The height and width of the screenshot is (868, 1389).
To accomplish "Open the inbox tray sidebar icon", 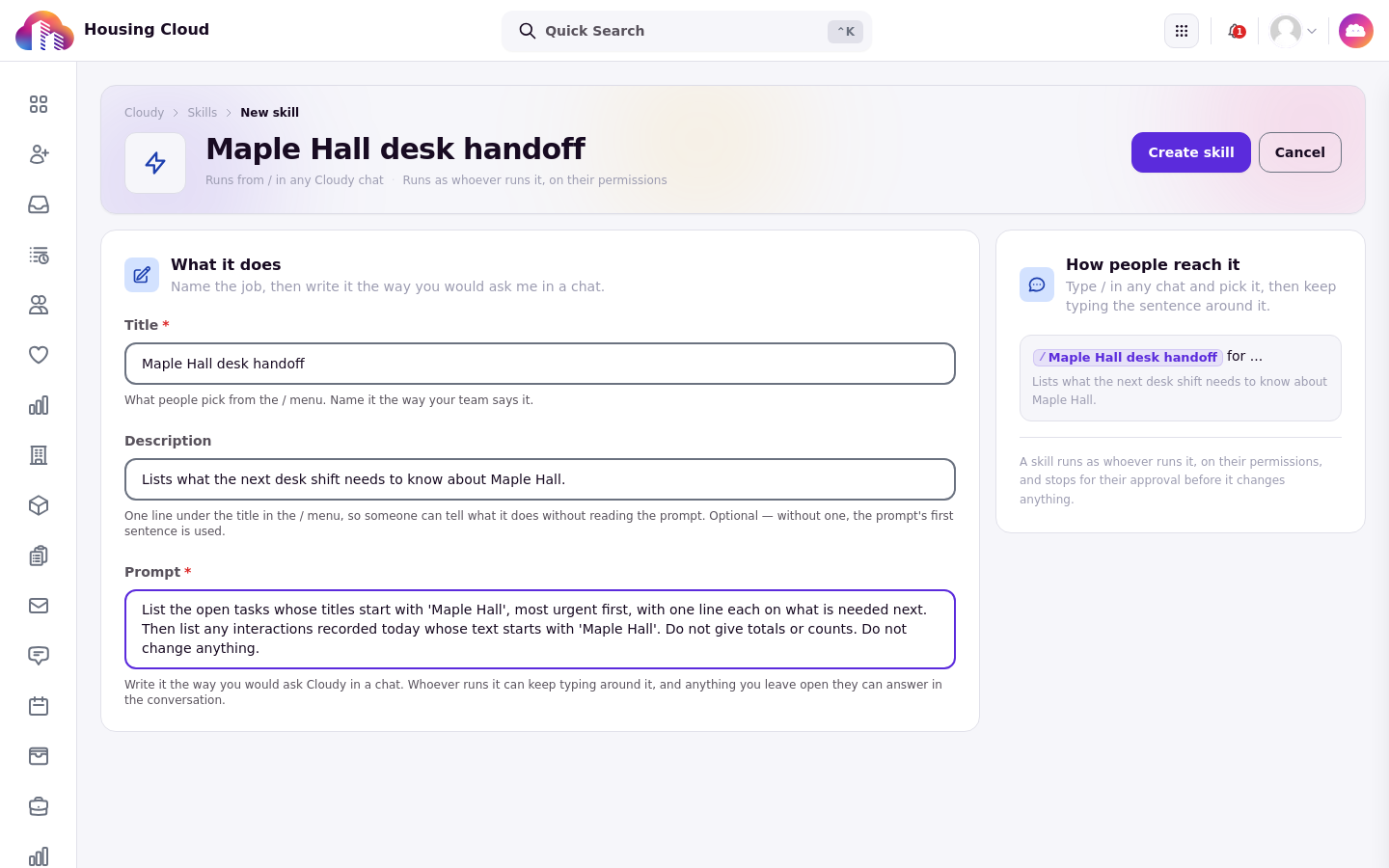I will click(39, 204).
